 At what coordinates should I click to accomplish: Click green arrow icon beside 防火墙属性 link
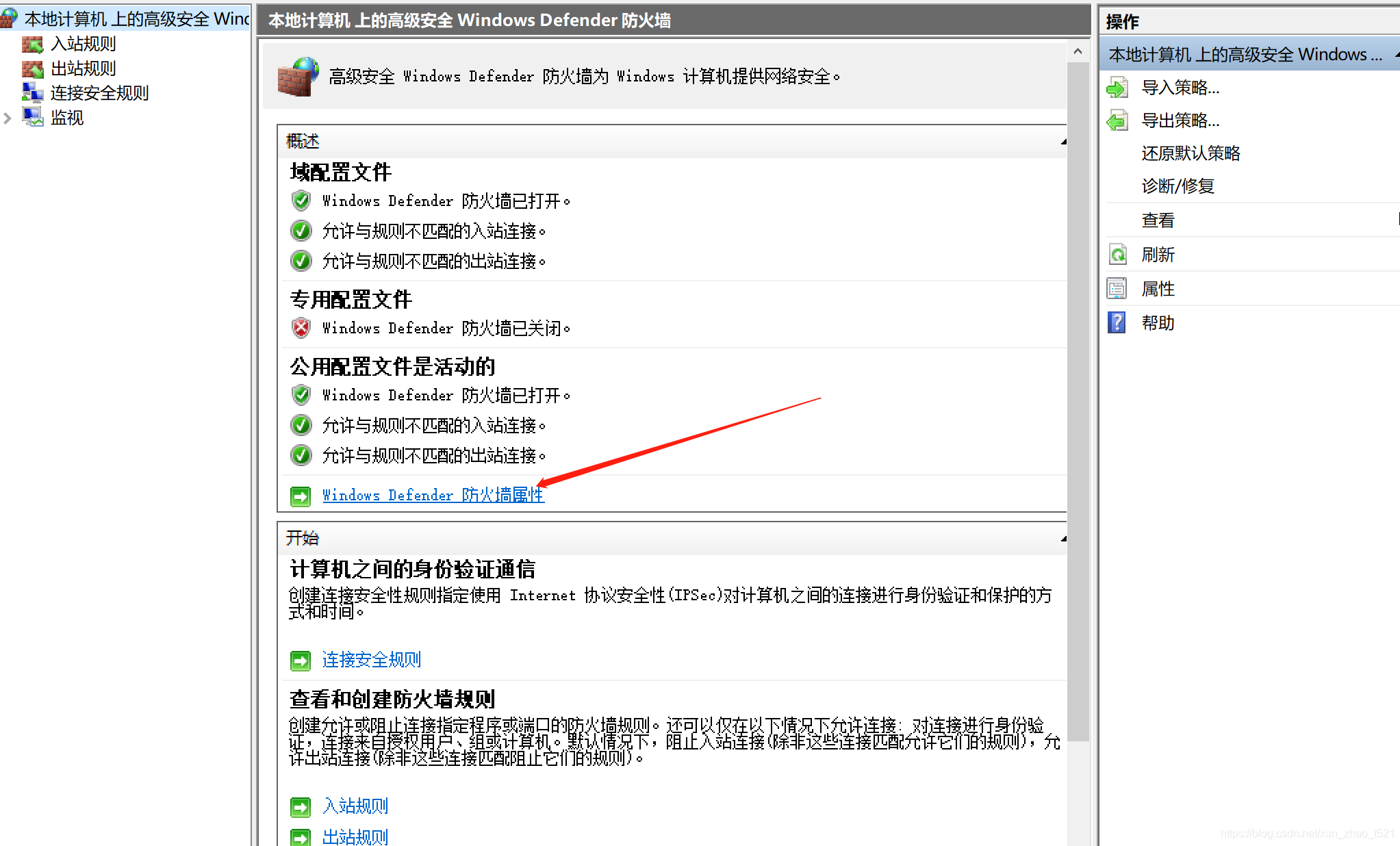coord(301,496)
